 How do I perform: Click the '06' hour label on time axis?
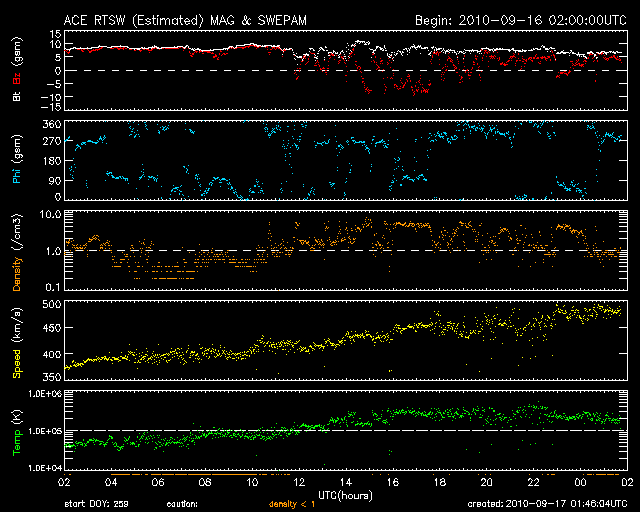(x=158, y=482)
